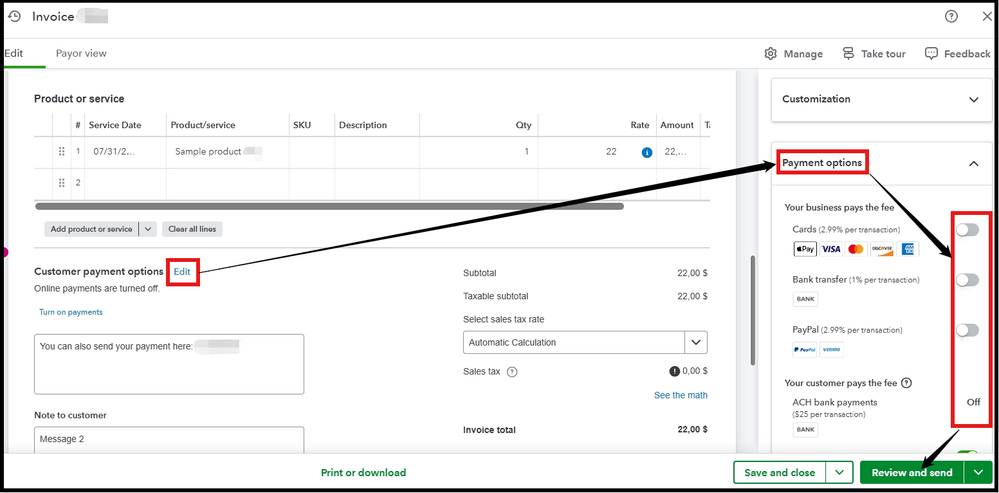Click the Save and close button
999x493 pixels.
[x=780, y=473]
